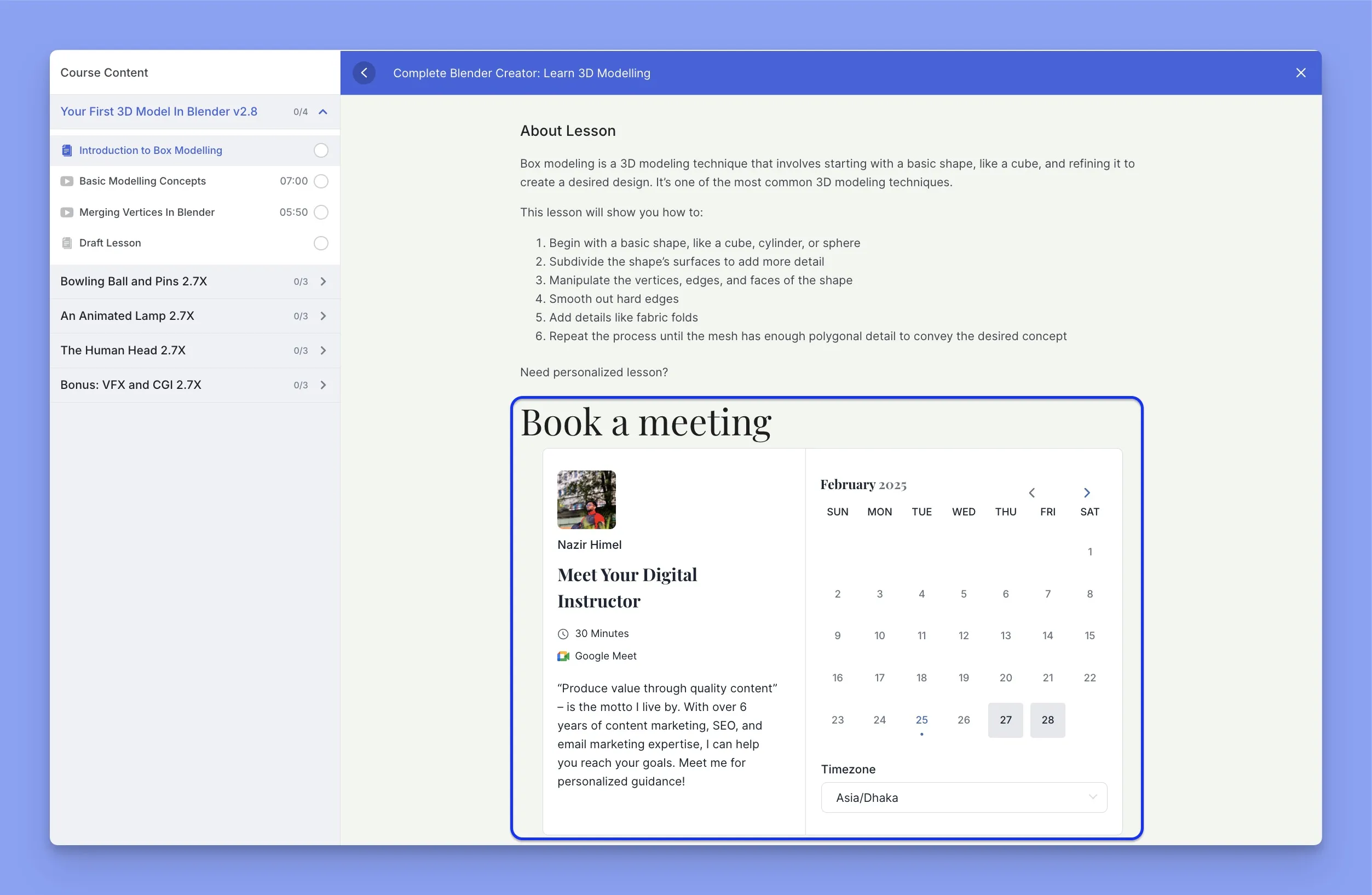Click the Google Meet icon in booking section
1372x895 pixels.
[x=563, y=655]
